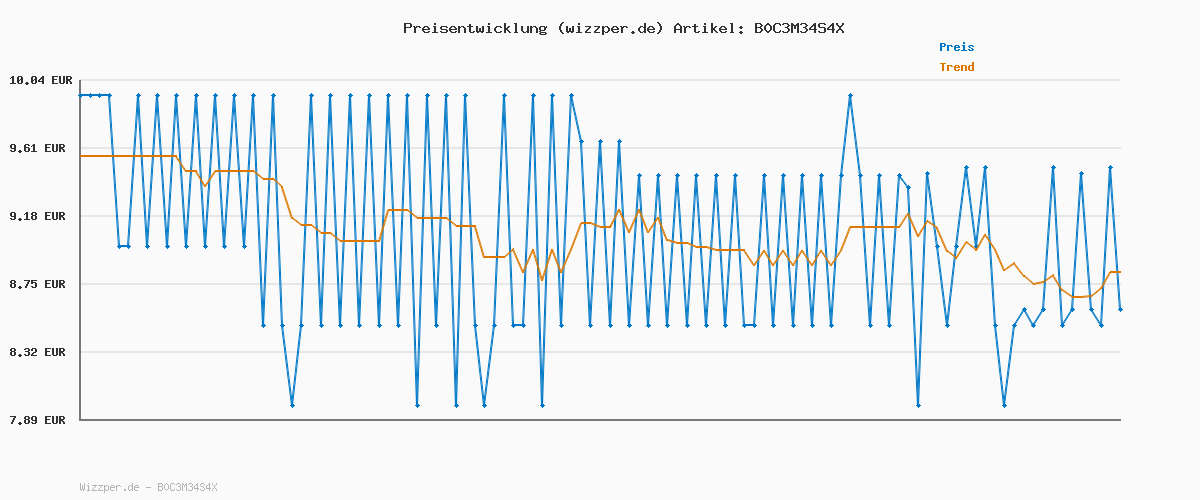
Task: Click the Wizzper.de footer watermark text
Action: [148, 487]
